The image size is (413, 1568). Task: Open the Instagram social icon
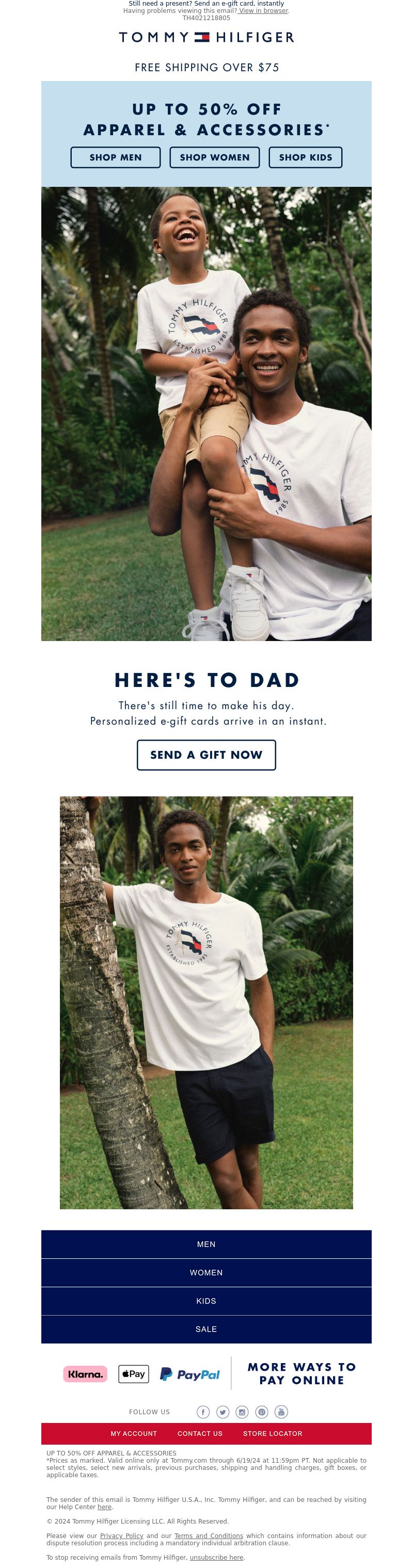pos(242,1412)
